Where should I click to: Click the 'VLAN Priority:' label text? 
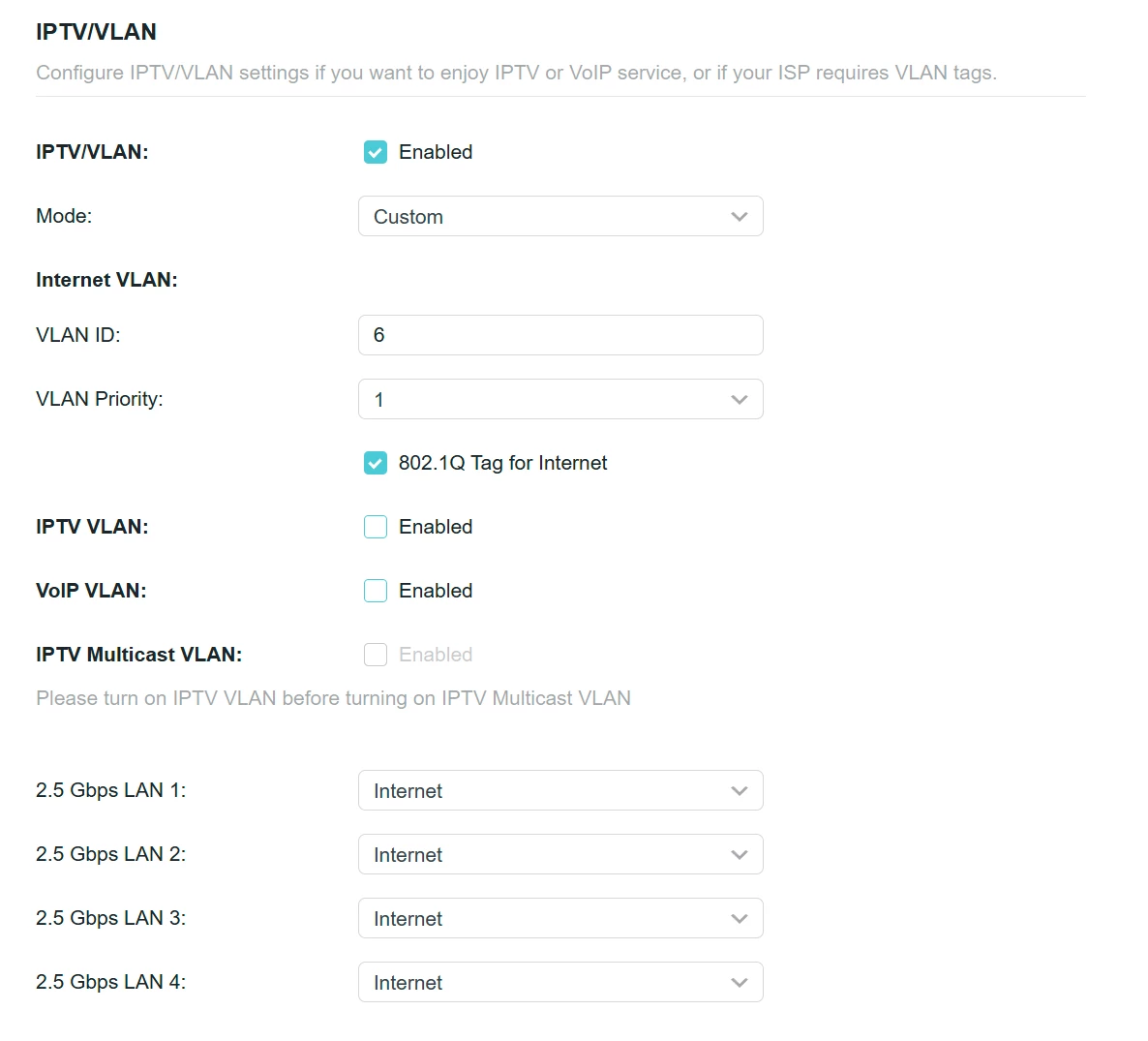[x=100, y=399]
